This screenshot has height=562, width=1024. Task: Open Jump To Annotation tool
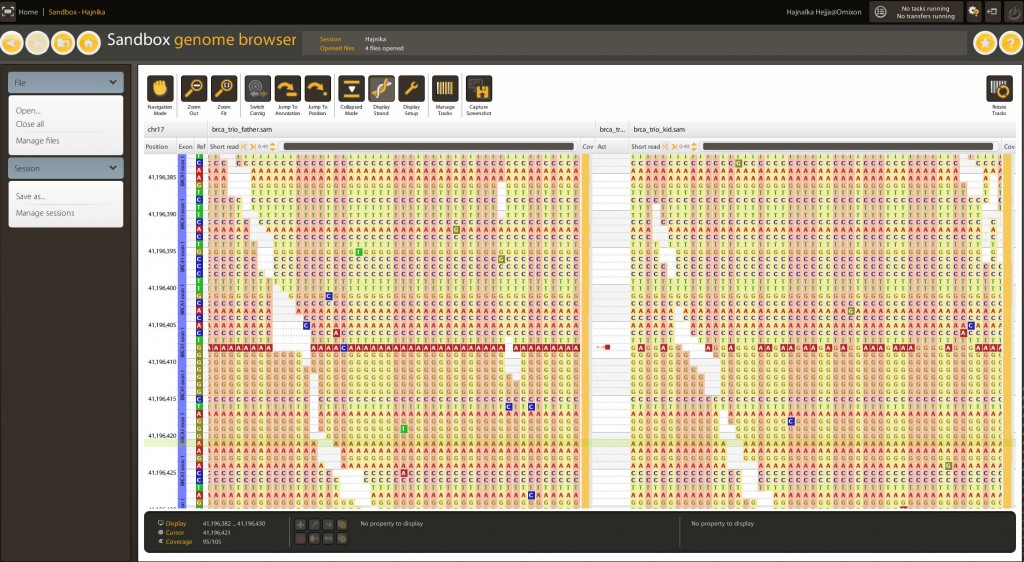(x=287, y=89)
